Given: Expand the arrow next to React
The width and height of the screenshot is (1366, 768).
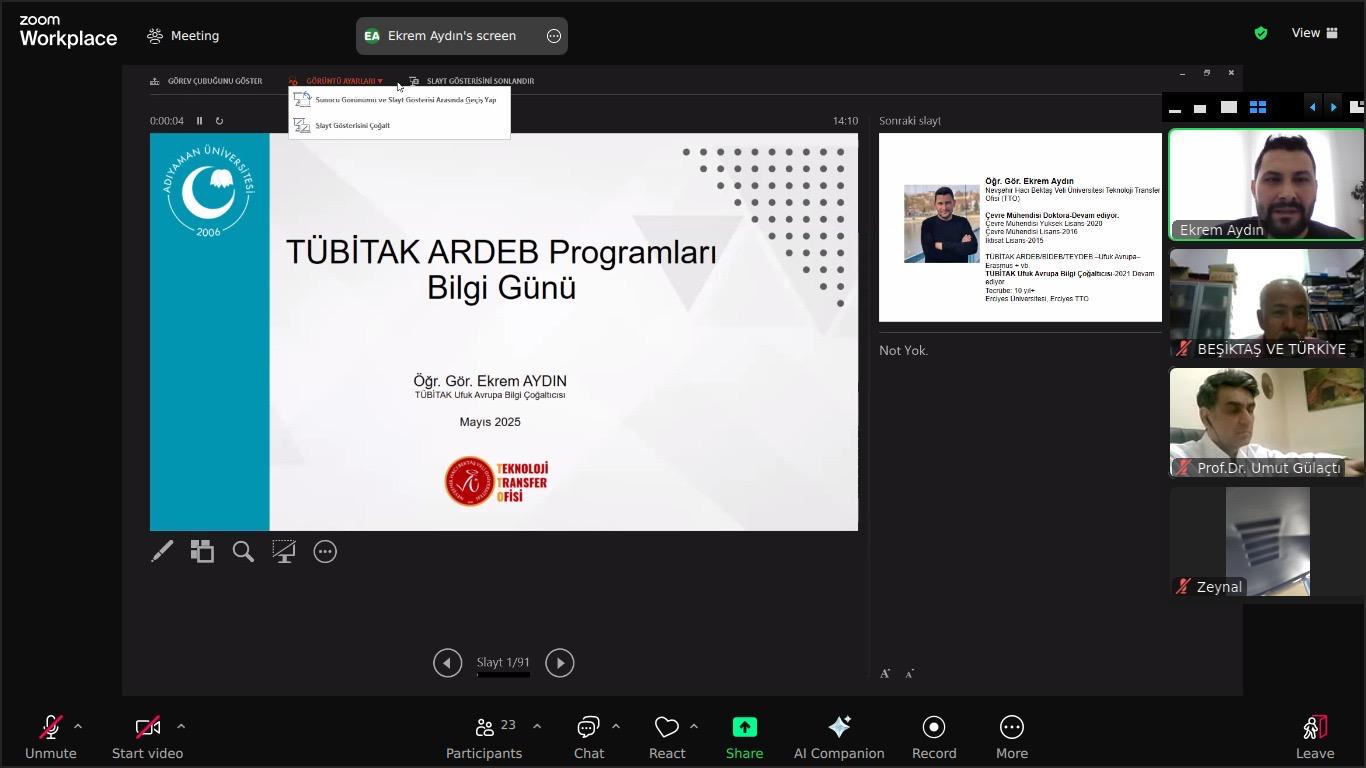Looking at the screenshot, I should [694, 727].
